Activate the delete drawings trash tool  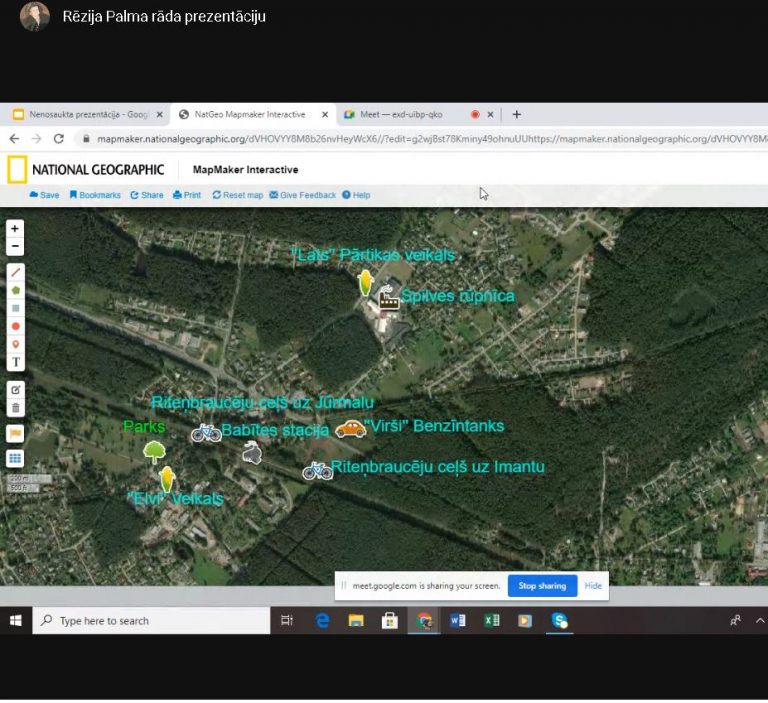(16, 408)
